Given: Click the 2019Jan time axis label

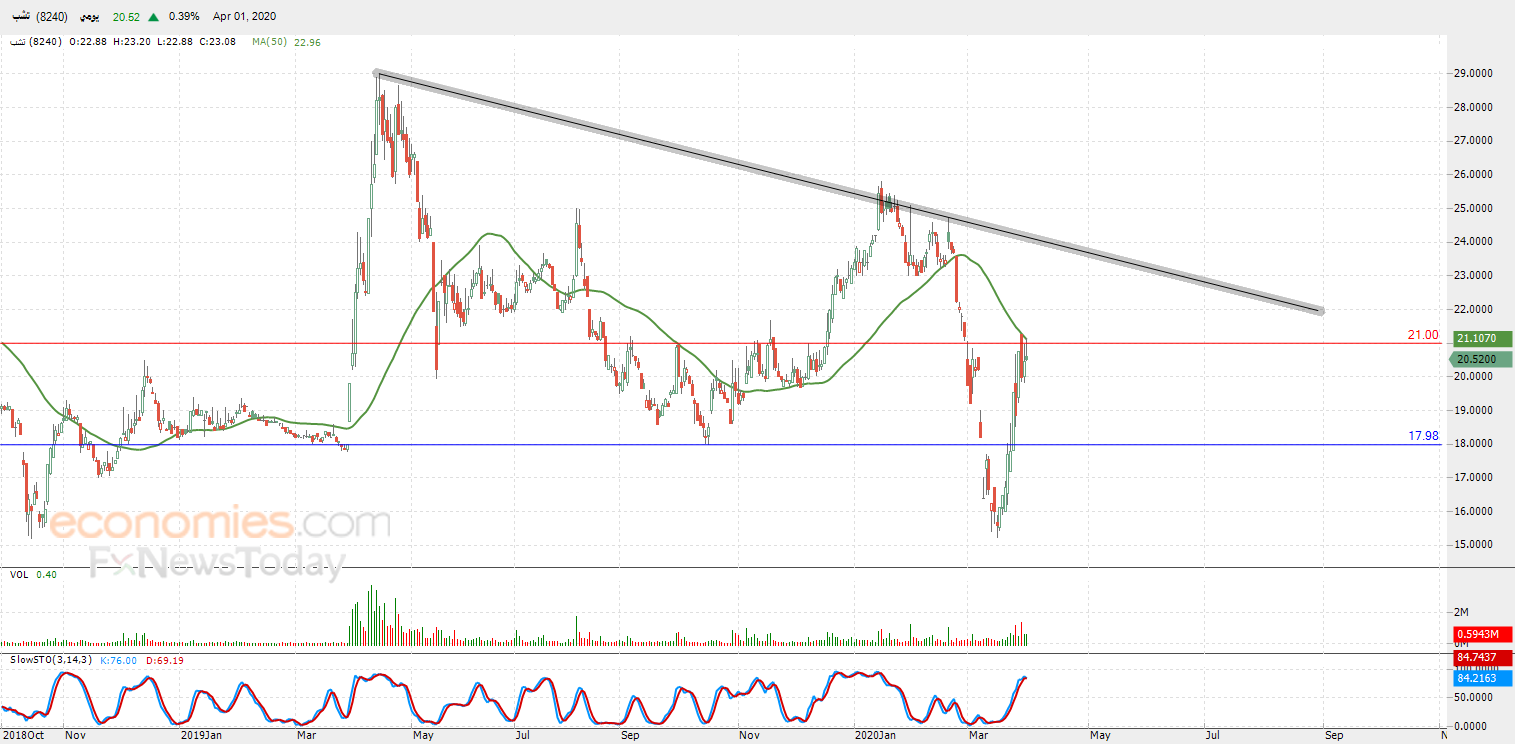Looking at the screenshot, I should coord(200,735).
